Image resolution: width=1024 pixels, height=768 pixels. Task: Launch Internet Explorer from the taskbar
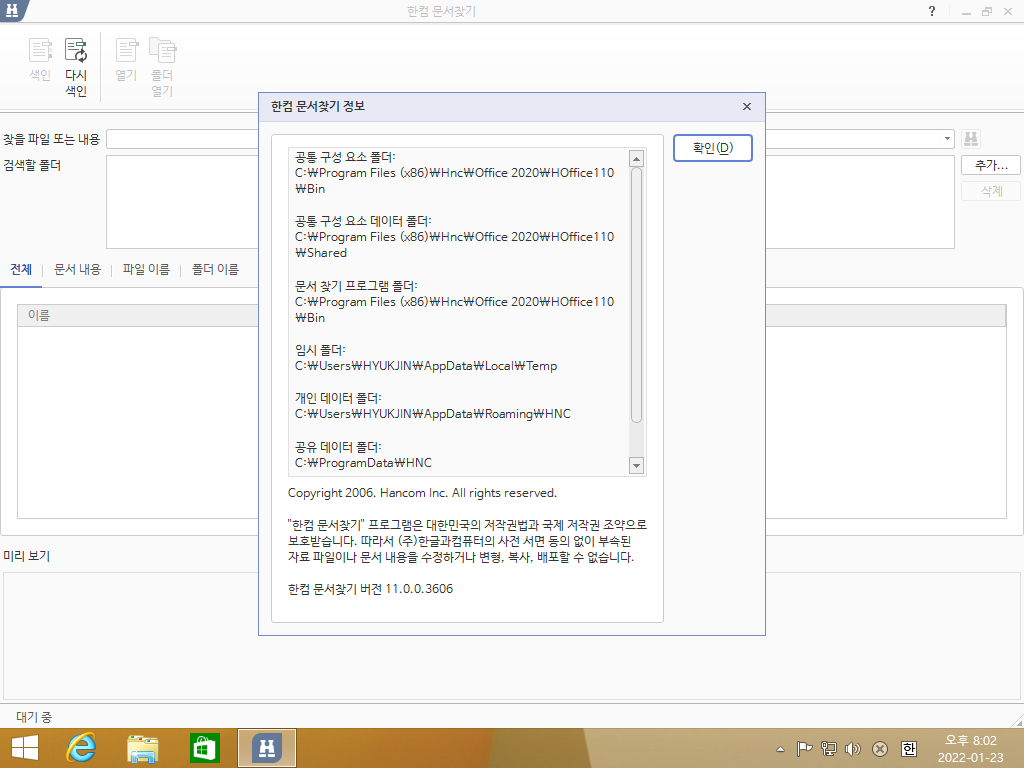[x=81, y=748]
